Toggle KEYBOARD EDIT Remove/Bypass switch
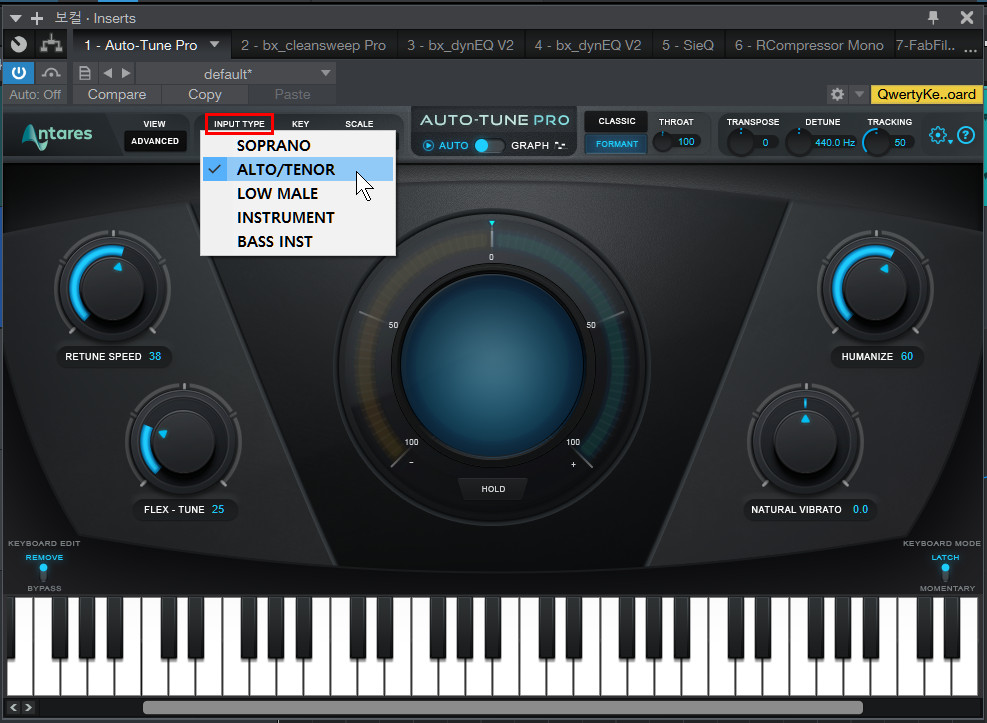This screenshot has height=723, width=987. coord(43,572)
